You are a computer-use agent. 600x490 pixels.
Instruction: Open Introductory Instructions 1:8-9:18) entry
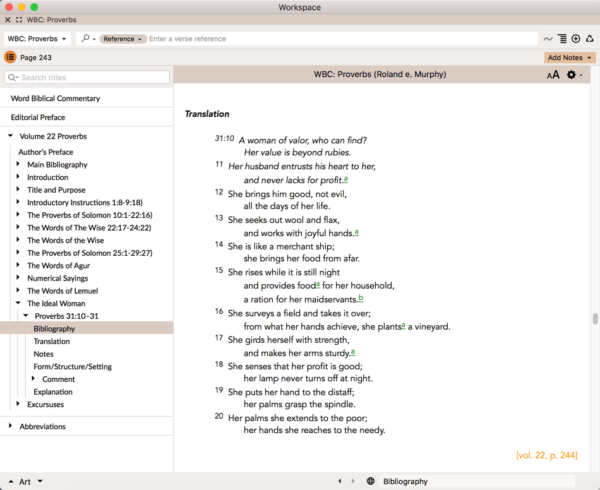(x=85, y=202)
